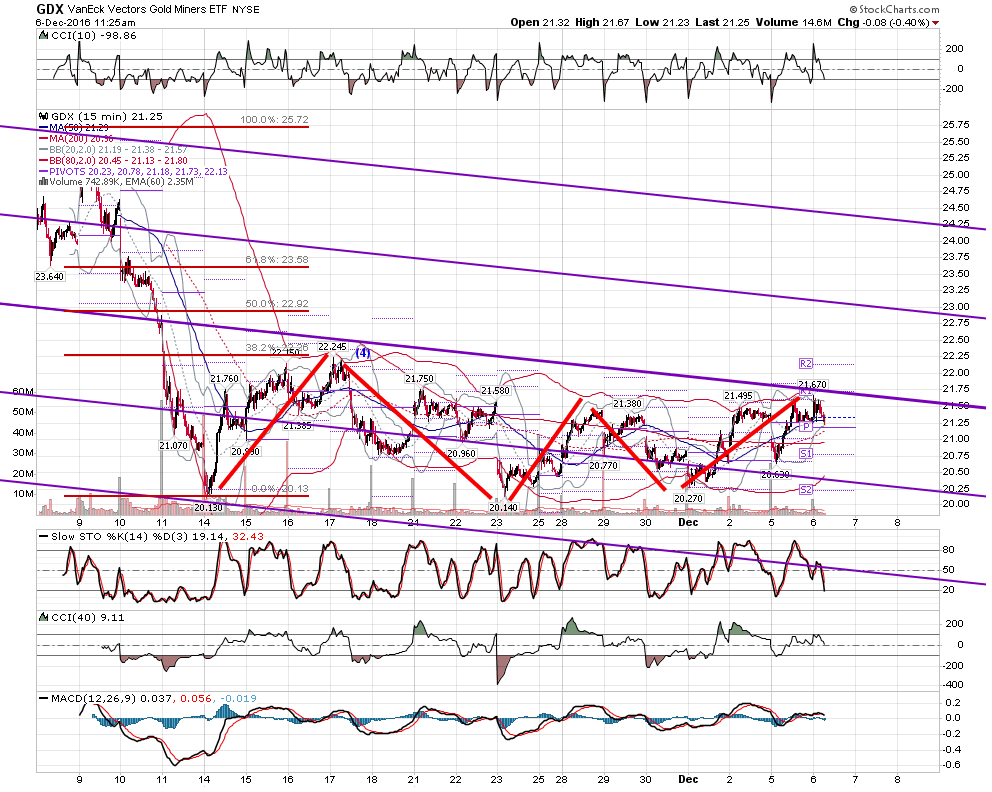
Task: Click the 21.380 price label
Action: pos(627,404)
